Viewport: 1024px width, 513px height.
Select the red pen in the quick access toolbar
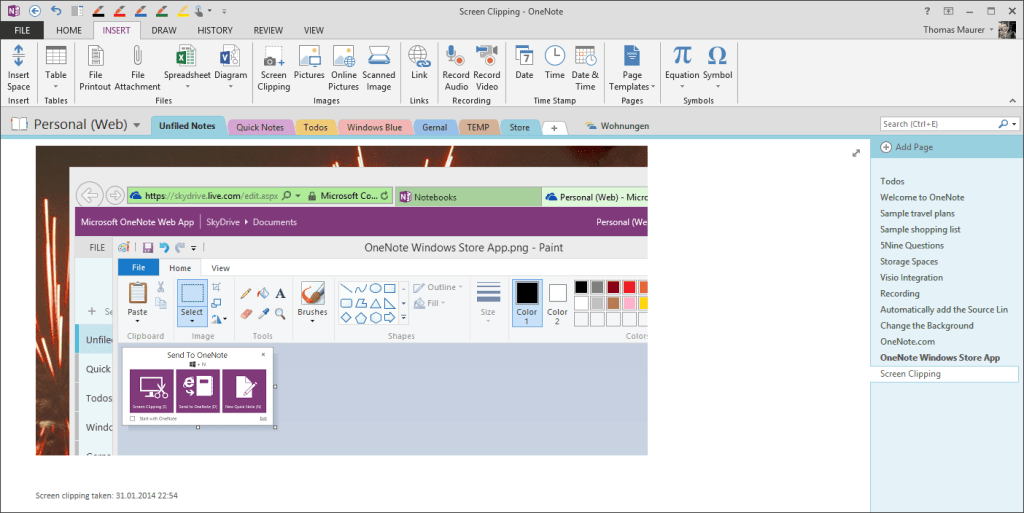coord(120,11)
